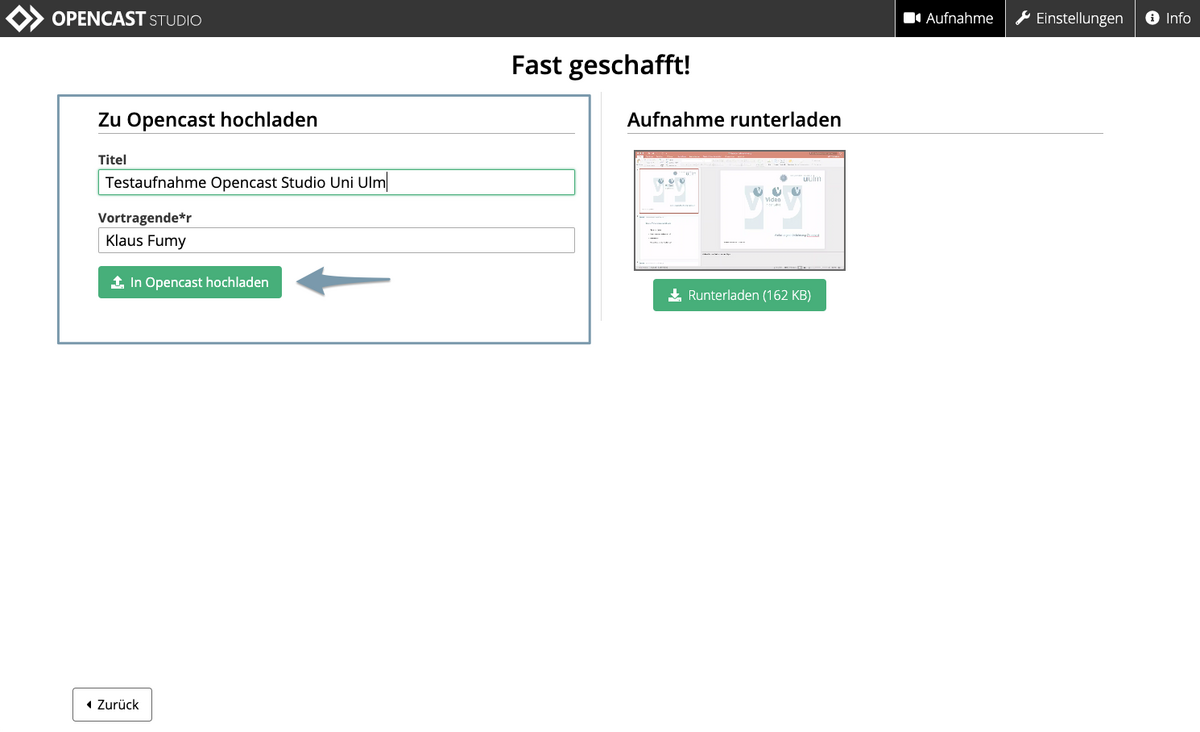1200x732 pixels.
Task: Click the 'Fast geschafft!' heading
Action: click(600, 65)
